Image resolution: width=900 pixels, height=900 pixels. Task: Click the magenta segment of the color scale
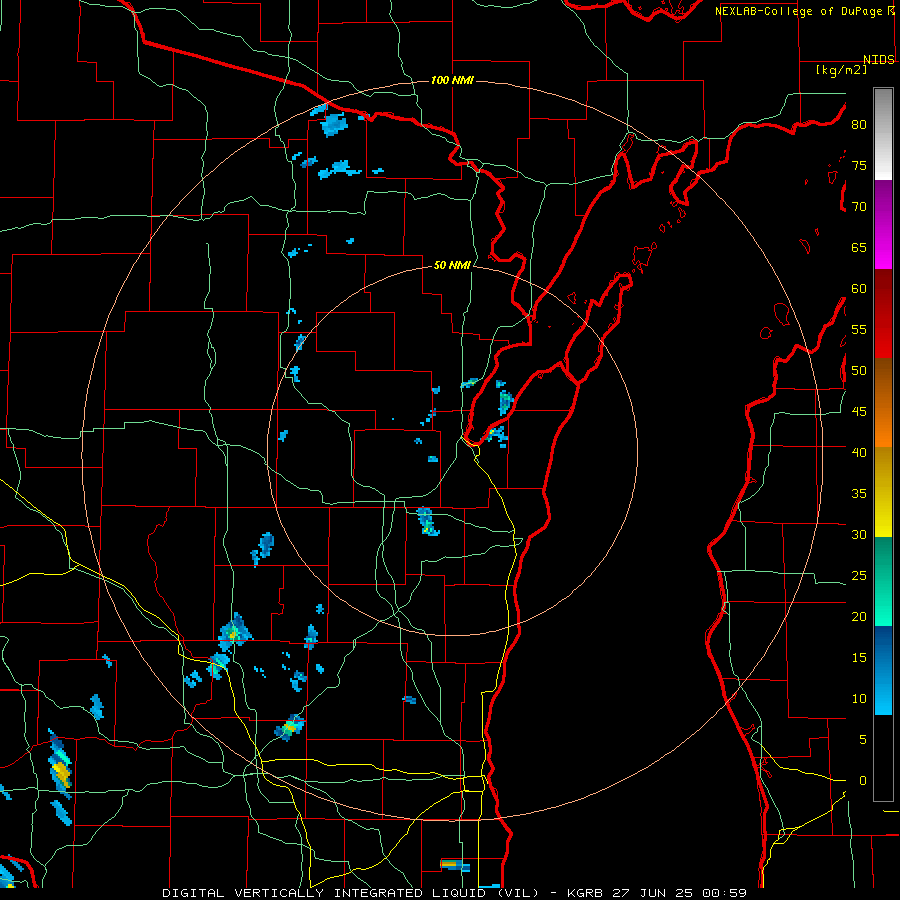[883, 225]
